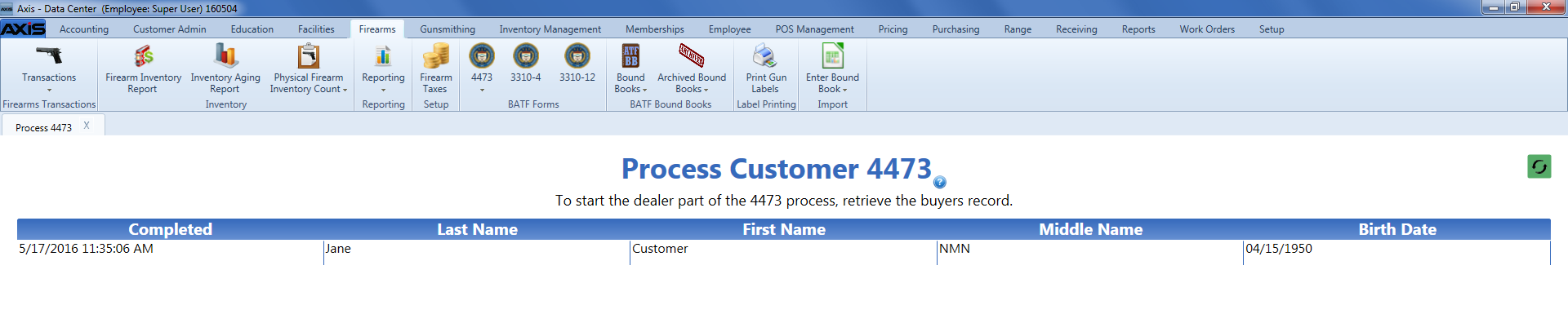The height and width of the screenshot is (314, 1568).
Task: Open the Inventory Aging Report
Action: (x=225, y=69)
